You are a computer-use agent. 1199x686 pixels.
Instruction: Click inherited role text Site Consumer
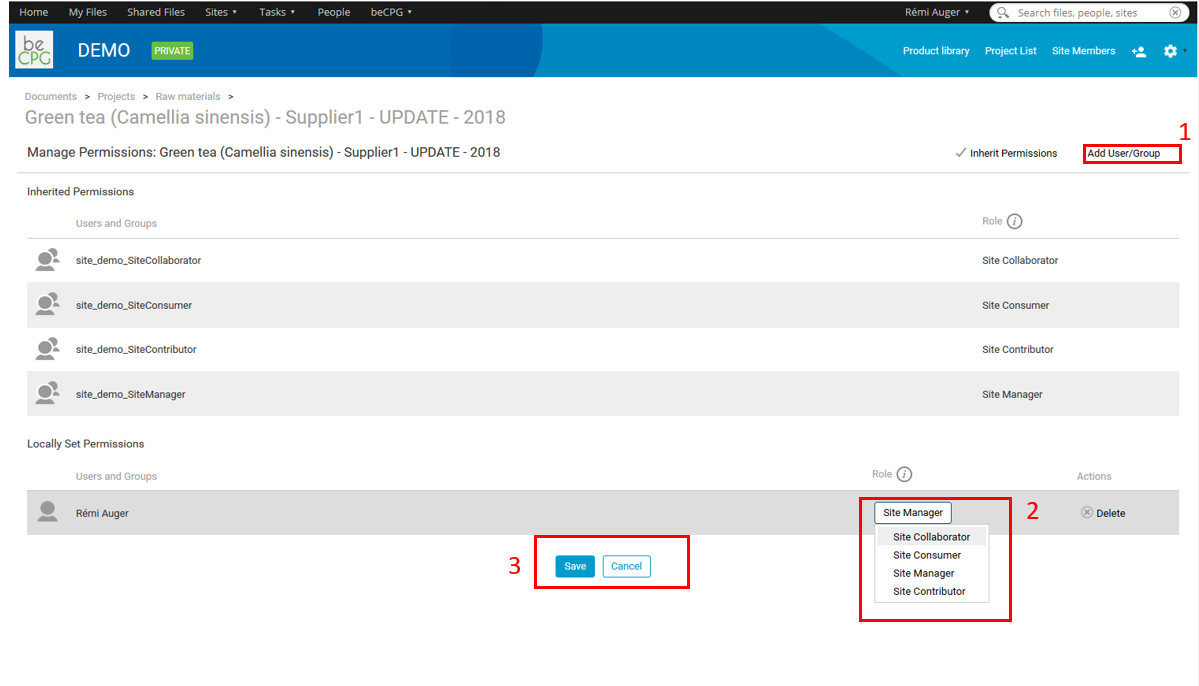1015,305
